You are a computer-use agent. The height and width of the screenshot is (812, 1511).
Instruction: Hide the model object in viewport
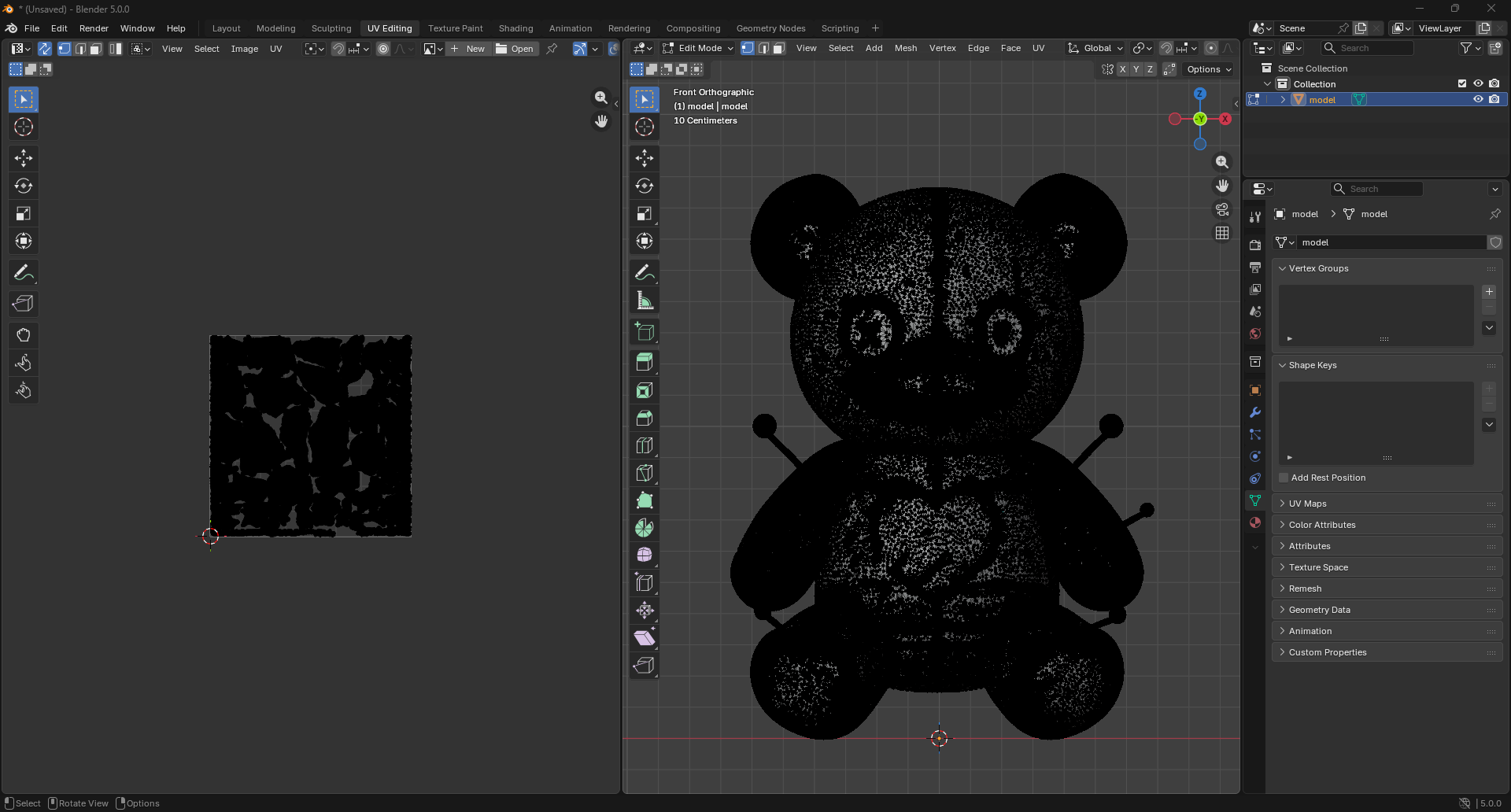(1478, 100)
